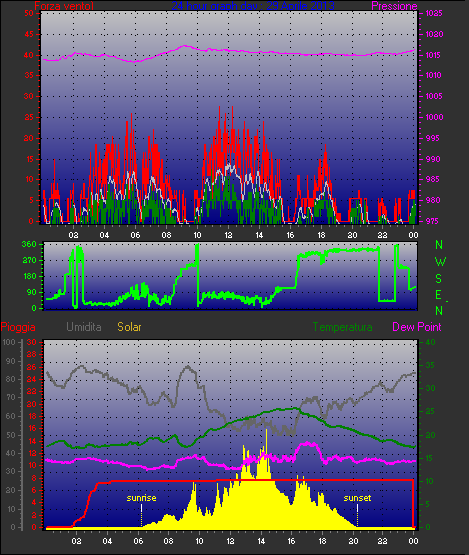This screenshot has width=469, height=555.
Task: Click the '100' humidity axis value
Action: click(x=9, y=342)
